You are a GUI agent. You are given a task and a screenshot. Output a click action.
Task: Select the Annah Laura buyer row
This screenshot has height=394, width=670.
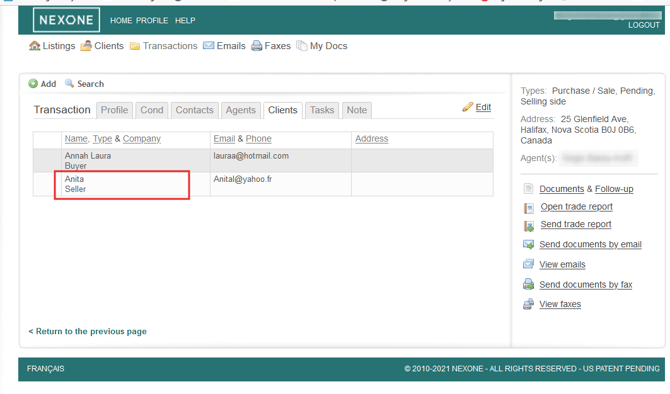pyautogui.click(x=263, y=161)
